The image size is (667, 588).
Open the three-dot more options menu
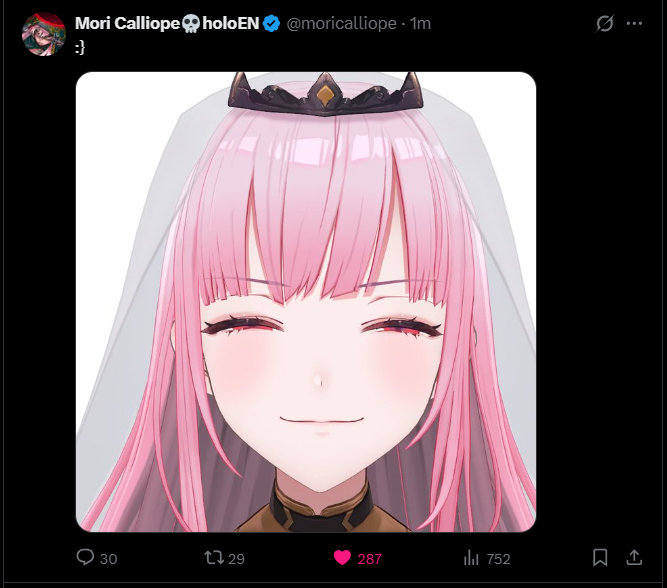(634, 23)
